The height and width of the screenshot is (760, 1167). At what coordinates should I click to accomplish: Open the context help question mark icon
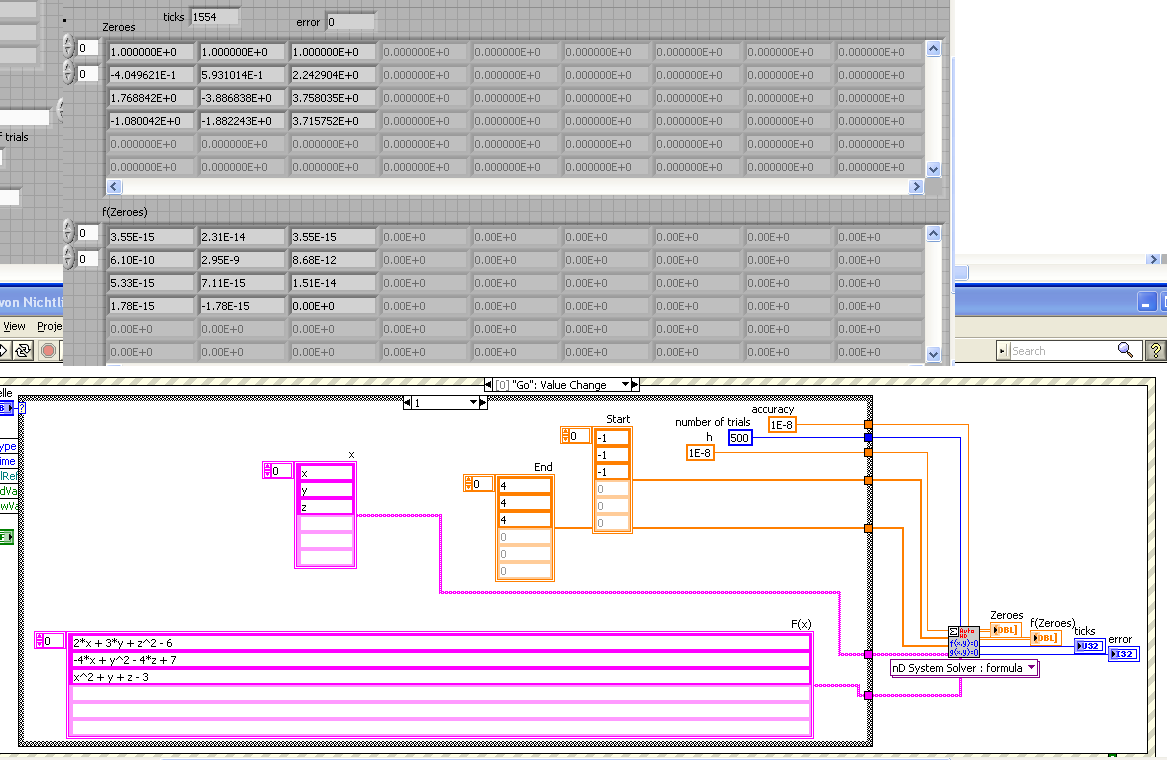(x=1154, y=350)
